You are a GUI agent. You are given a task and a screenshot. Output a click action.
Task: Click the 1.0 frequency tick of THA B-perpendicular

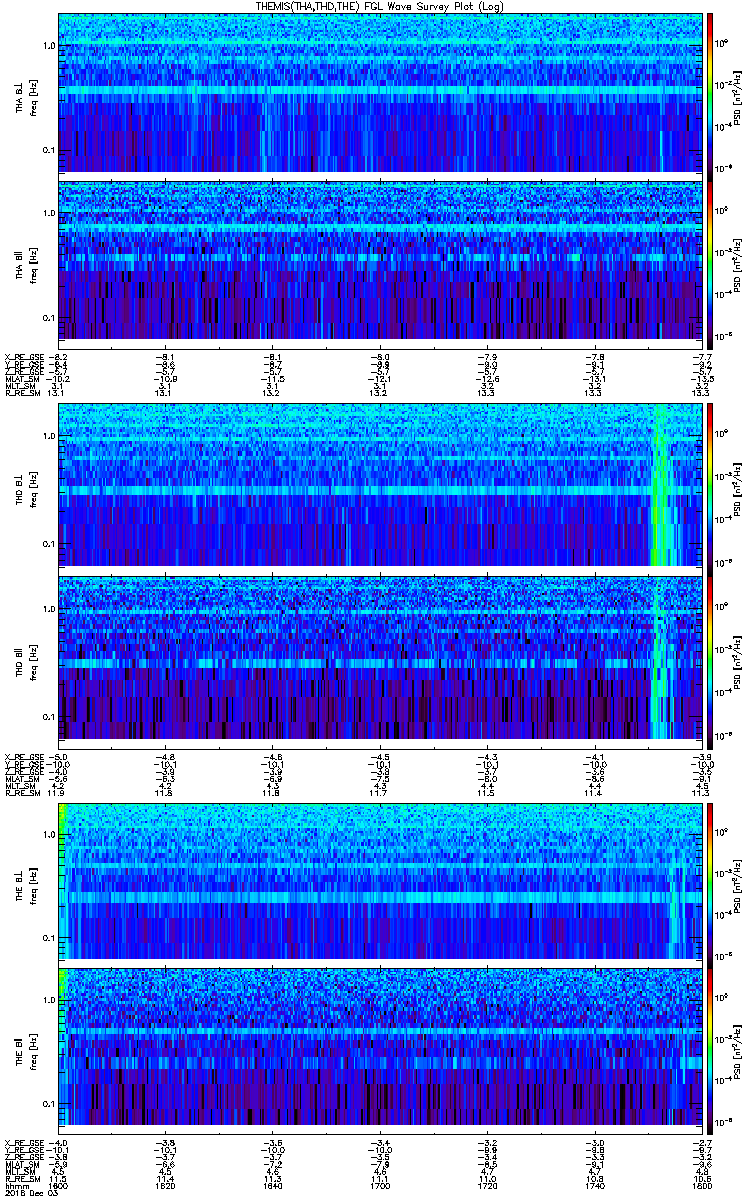tap(47, 46)
